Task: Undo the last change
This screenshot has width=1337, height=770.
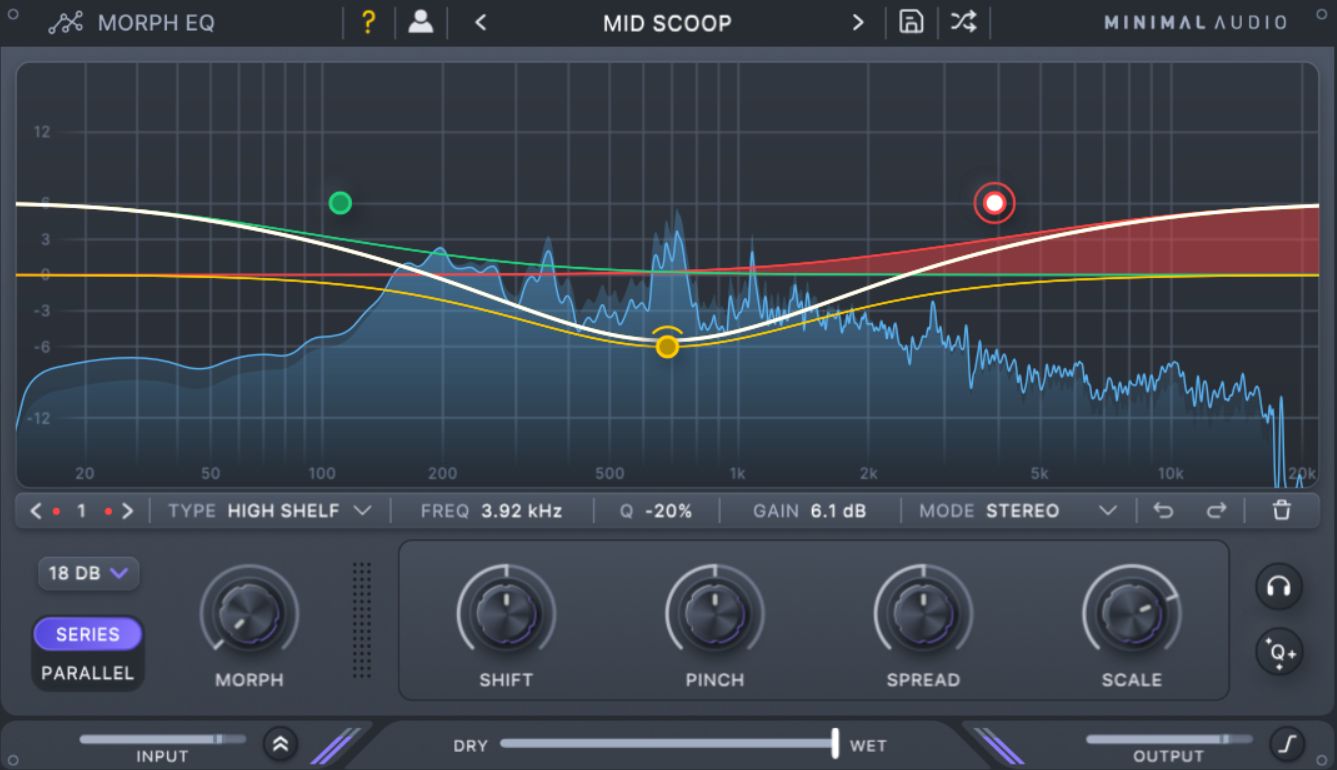Action: point(1163,511)
